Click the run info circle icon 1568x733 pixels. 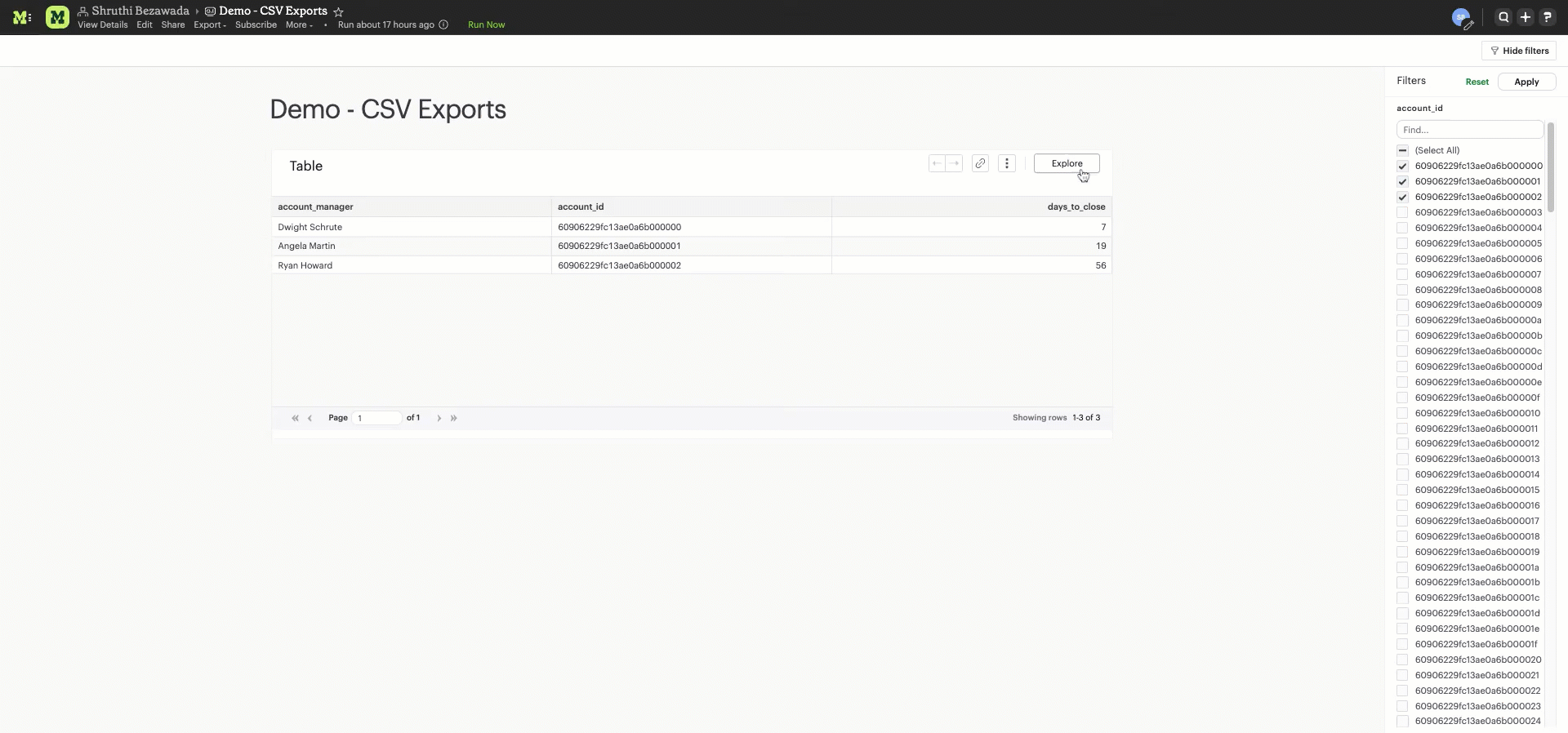(443, 24)
